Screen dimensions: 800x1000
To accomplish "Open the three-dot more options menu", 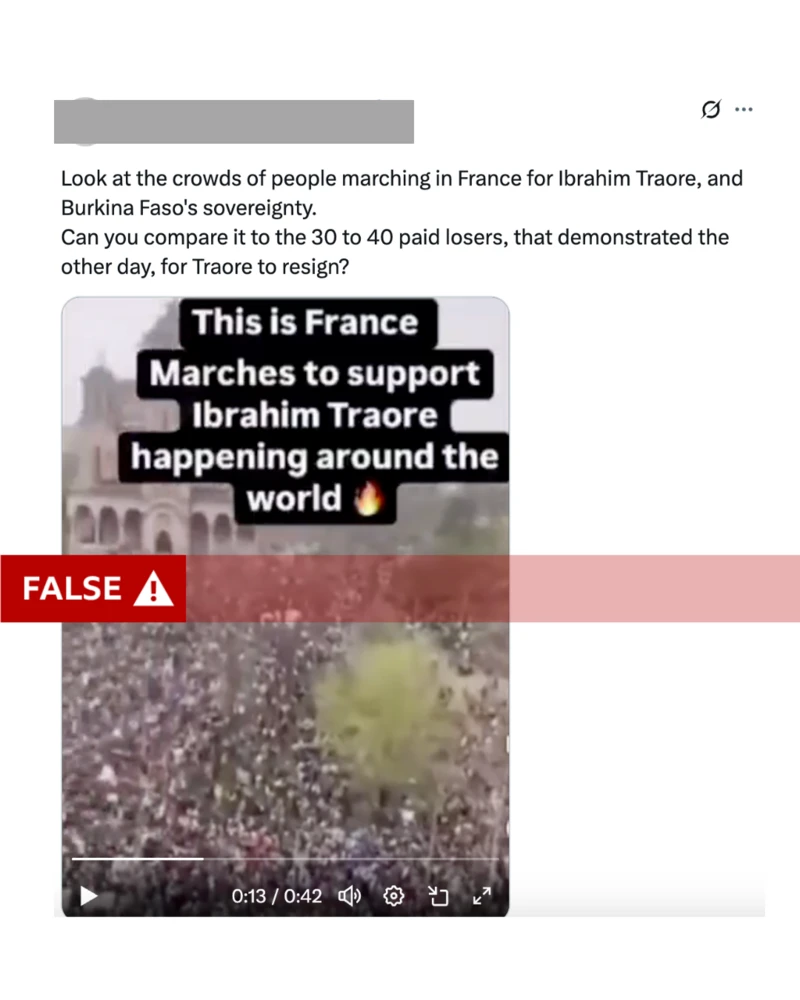I will (x=744, y=110).
